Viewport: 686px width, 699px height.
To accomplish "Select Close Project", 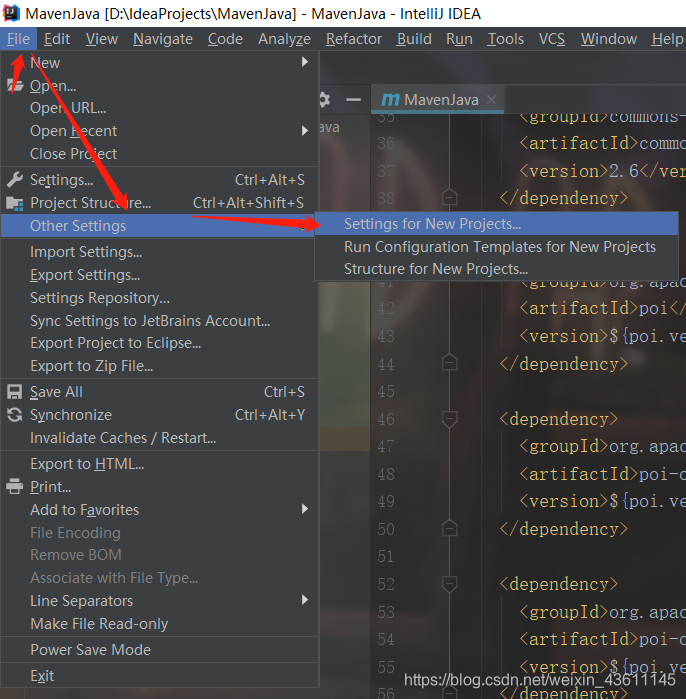I will [x=160, y=154].
